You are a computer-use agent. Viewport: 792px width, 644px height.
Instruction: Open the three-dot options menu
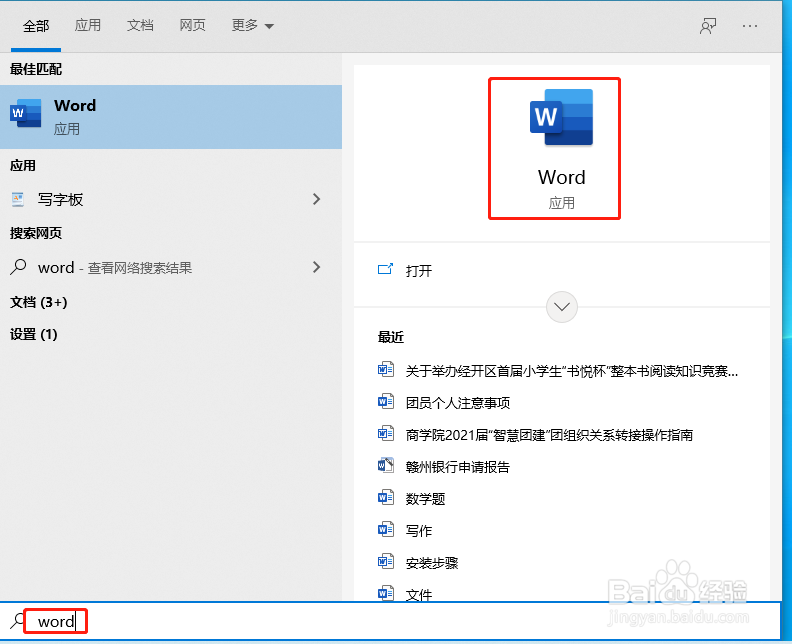tap(750, 26)
